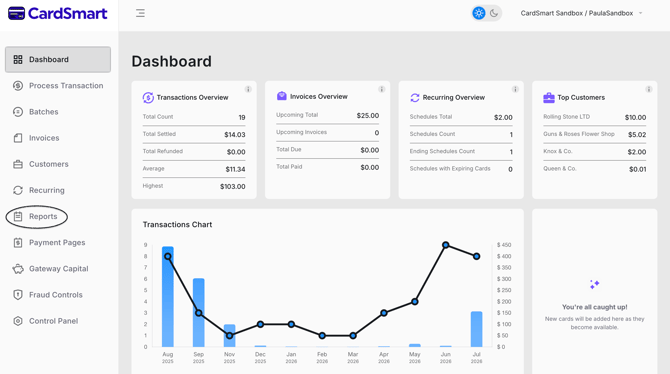This screenshot has height=374, width=670.
Task: Click the Jul 2026 bar in chart
Action: [x=476, y=329]
